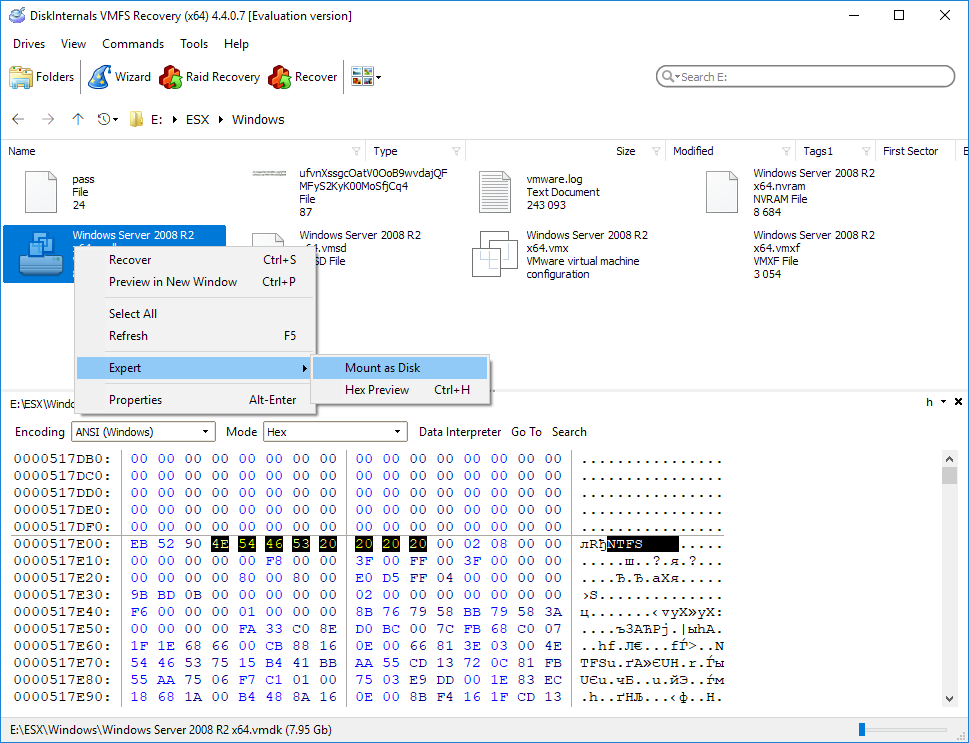This screenshot has height=743, width=969.
Task: Open the view mode thumbnails icon
Action: (x=362, y=77)
